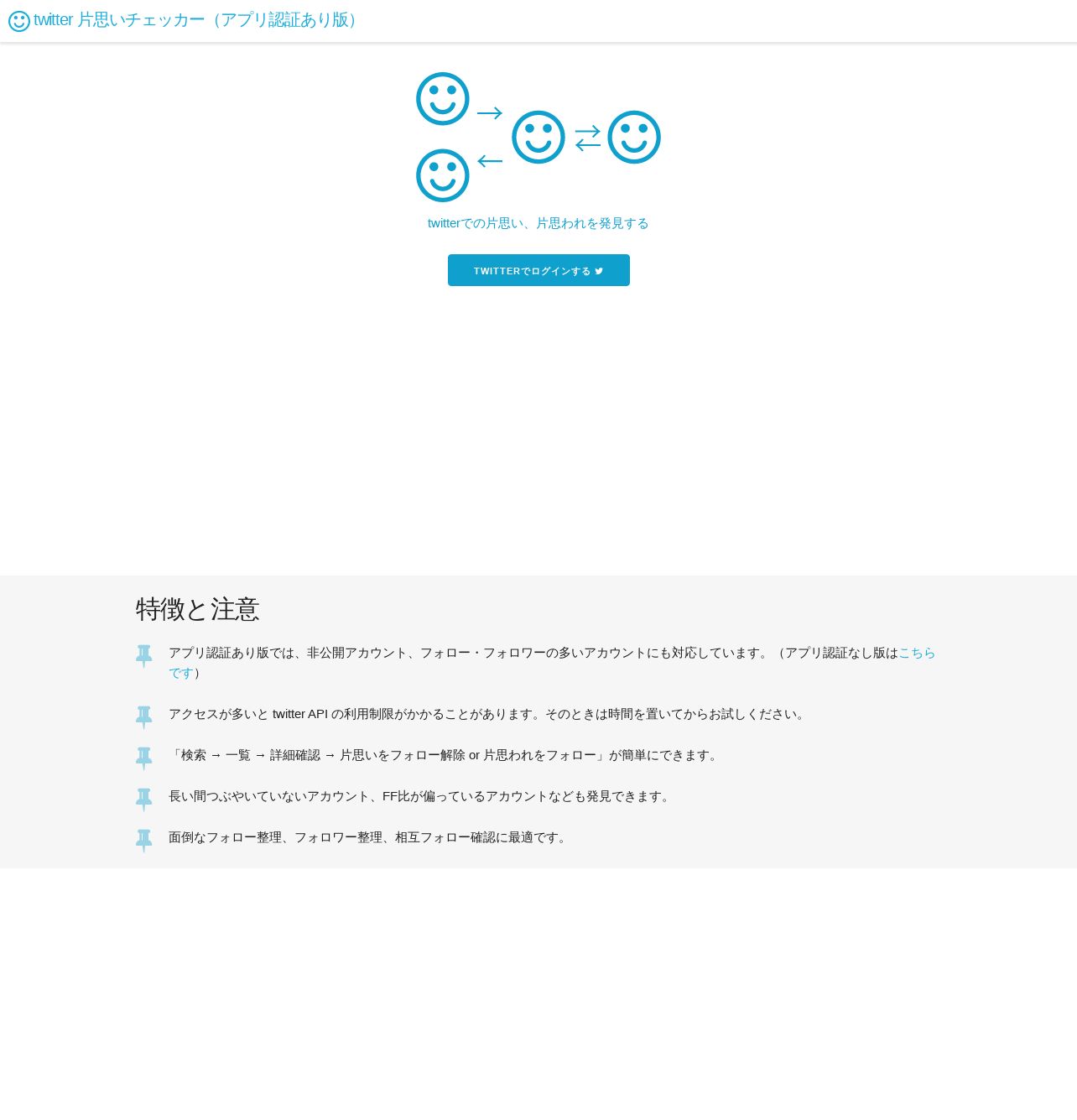
Task: Click the text about twitter API の利用制限
Action: pyautogui.click(x=488, y=714)
